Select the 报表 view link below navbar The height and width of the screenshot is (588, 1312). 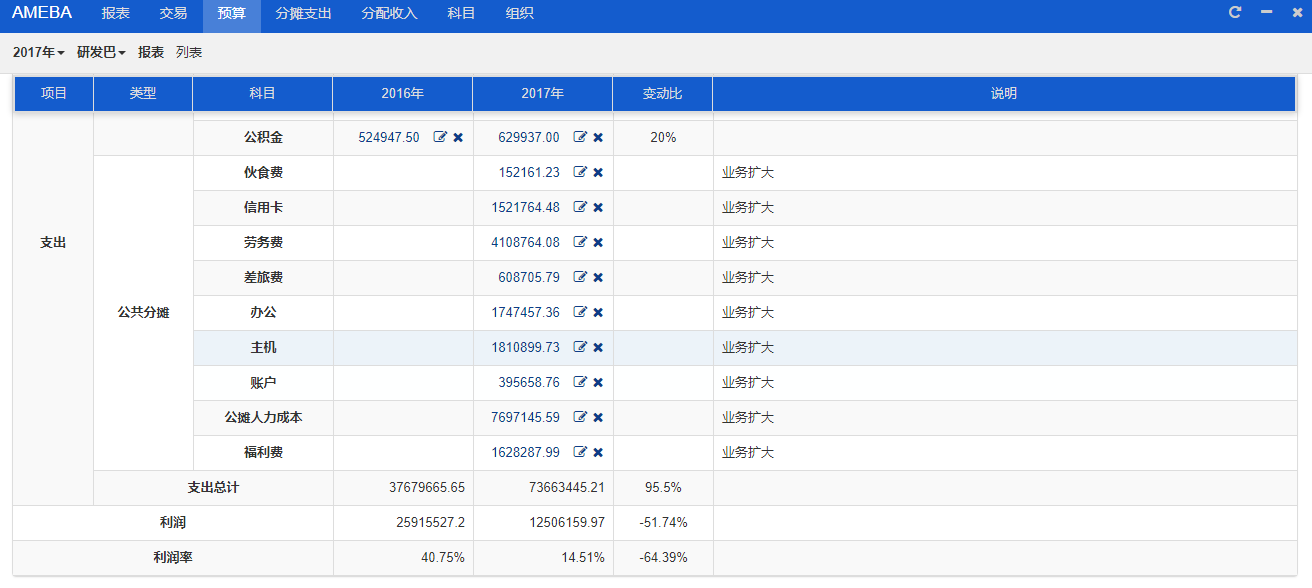[x=151, y=52]
